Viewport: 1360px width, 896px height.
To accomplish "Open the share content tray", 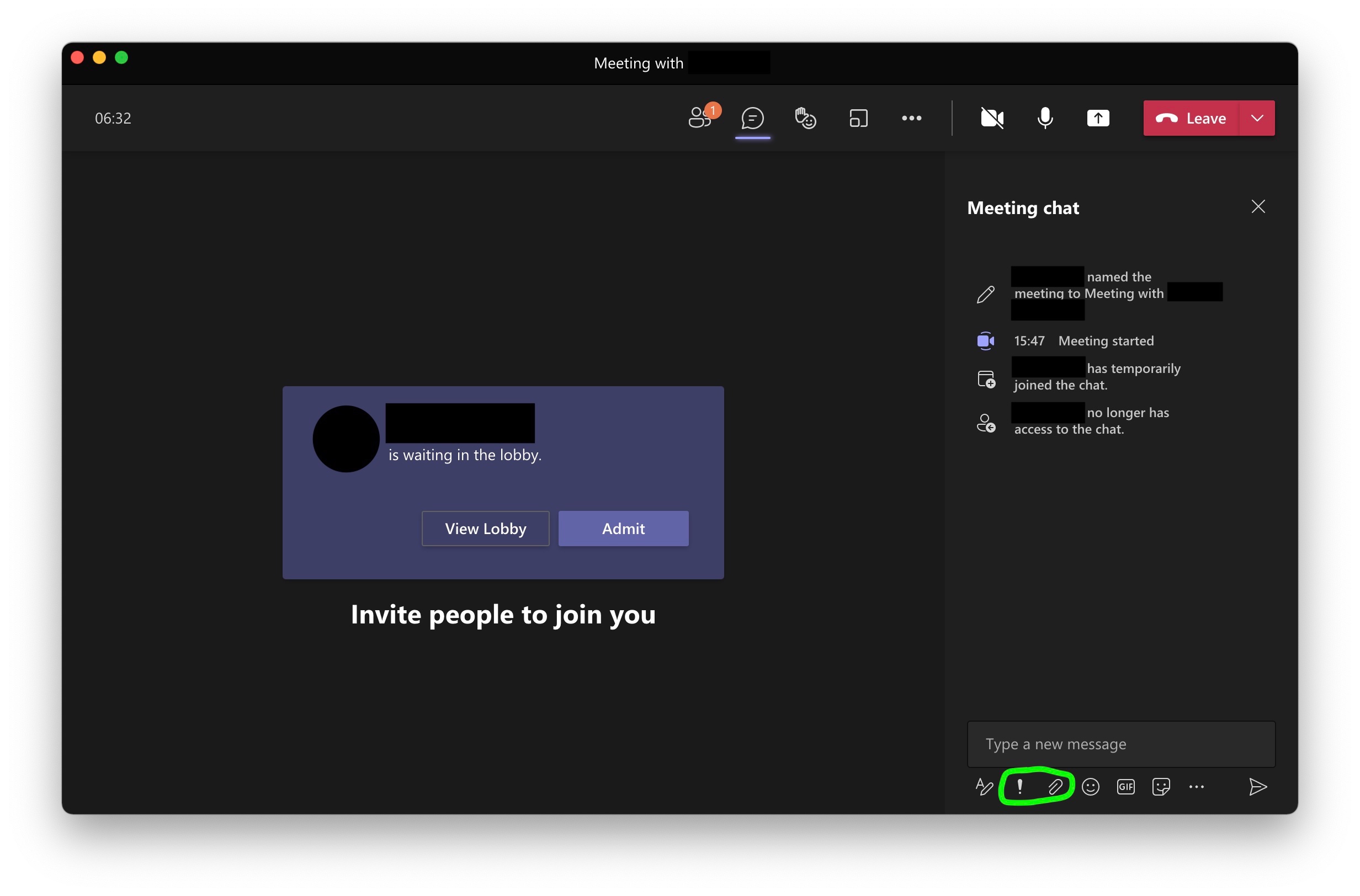I will (x=1098, y=118).
